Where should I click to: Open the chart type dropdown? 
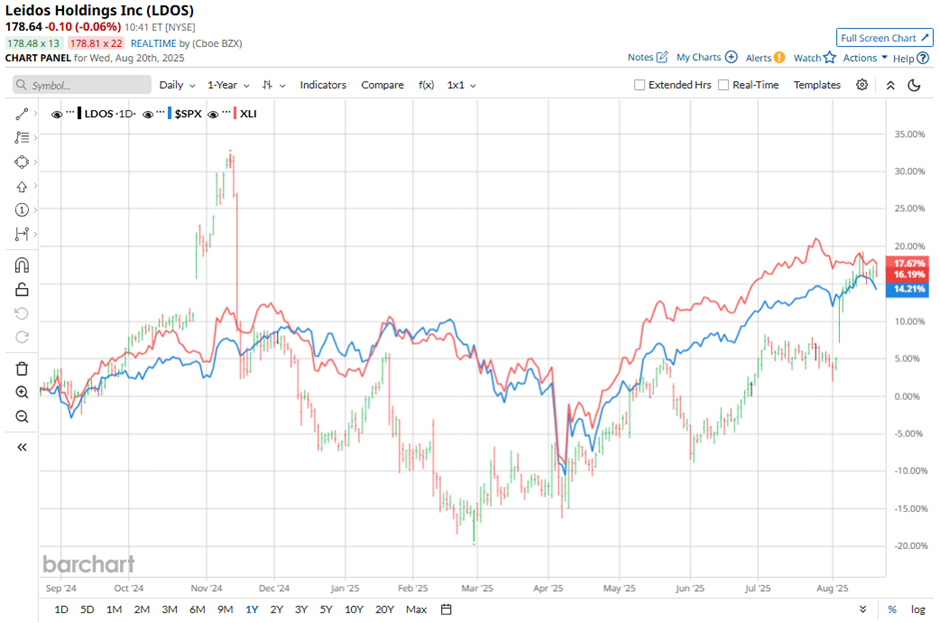coord(273,85)
